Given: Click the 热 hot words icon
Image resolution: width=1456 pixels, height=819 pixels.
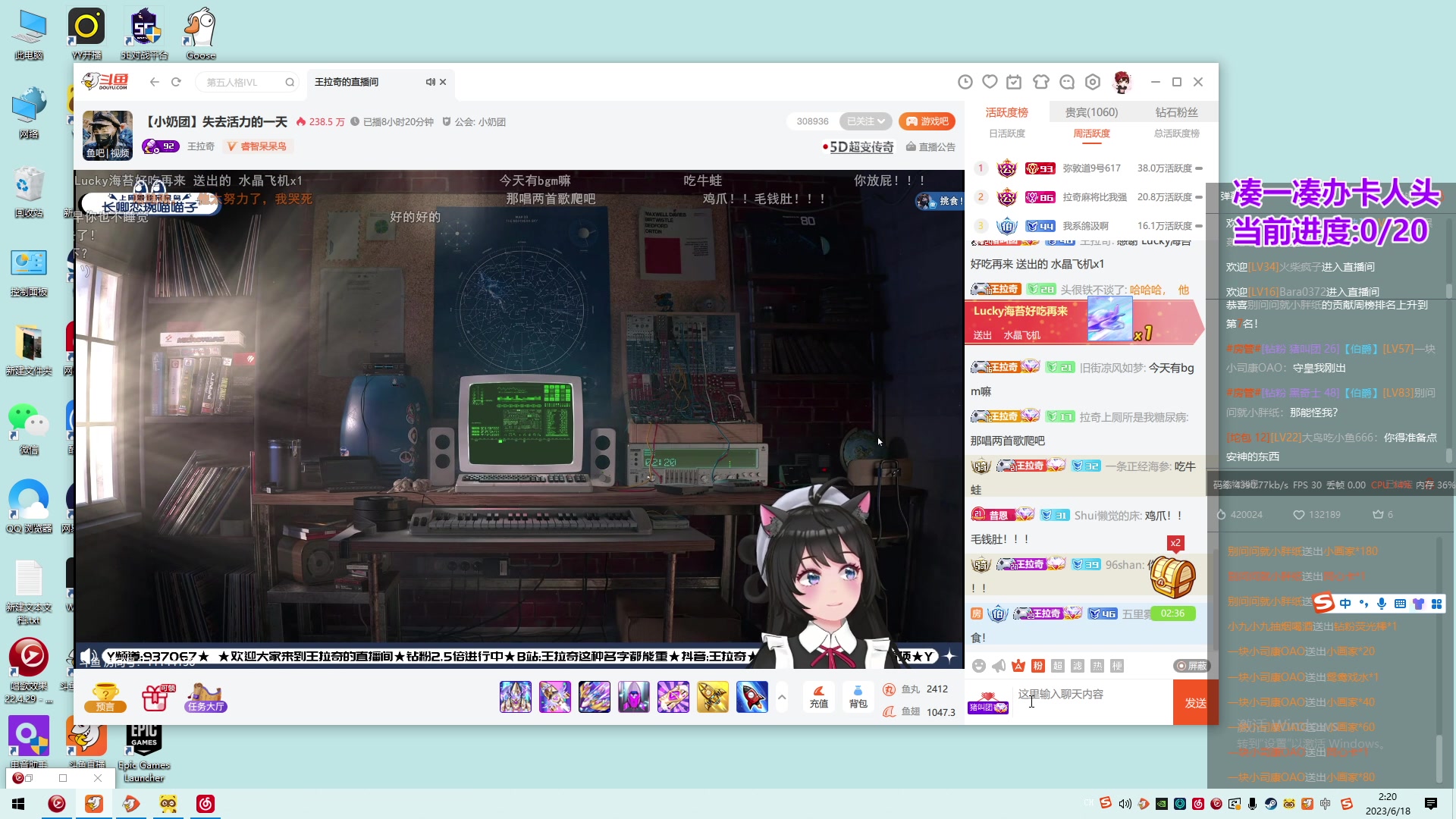Looking at the screenshot, I should [1097, 666].
